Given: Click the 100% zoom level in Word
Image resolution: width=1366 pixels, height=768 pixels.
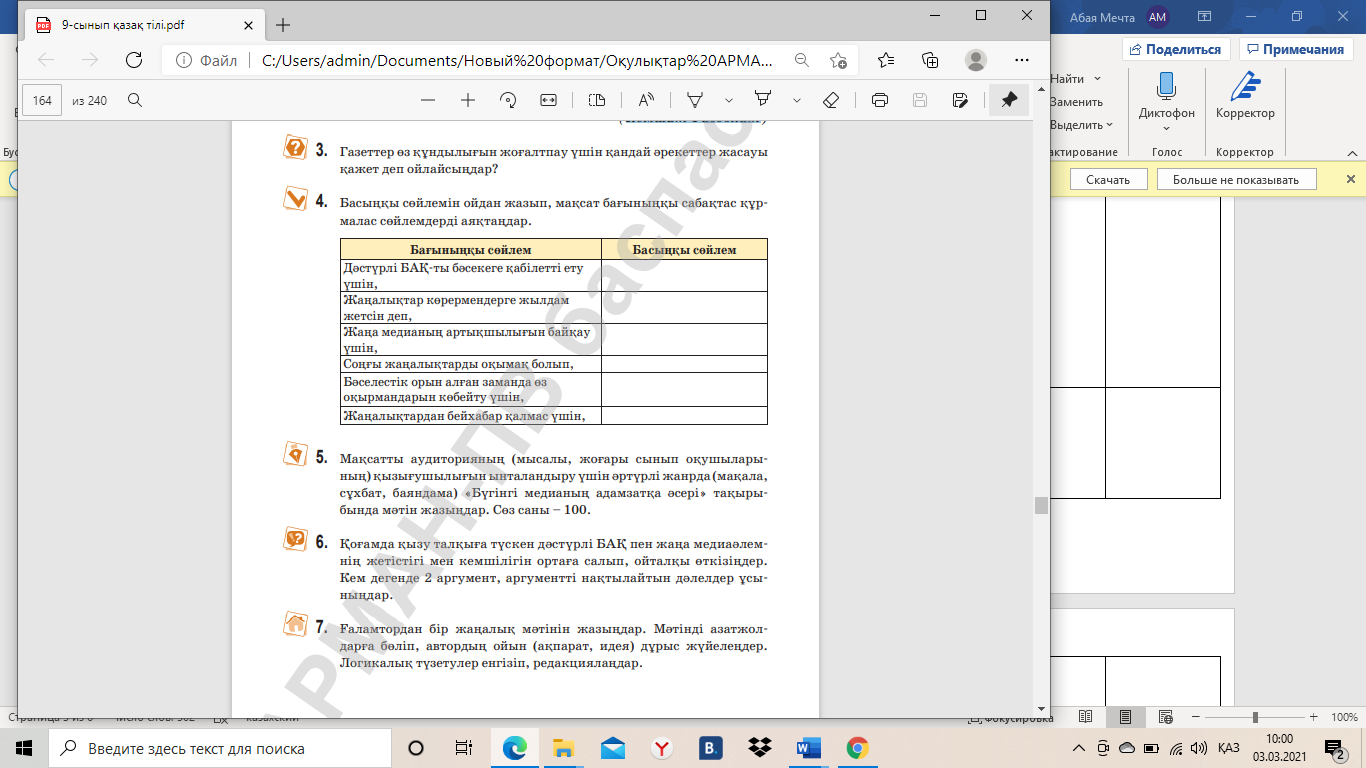Looking at the screenshot, I should [x=1344, y=717].
